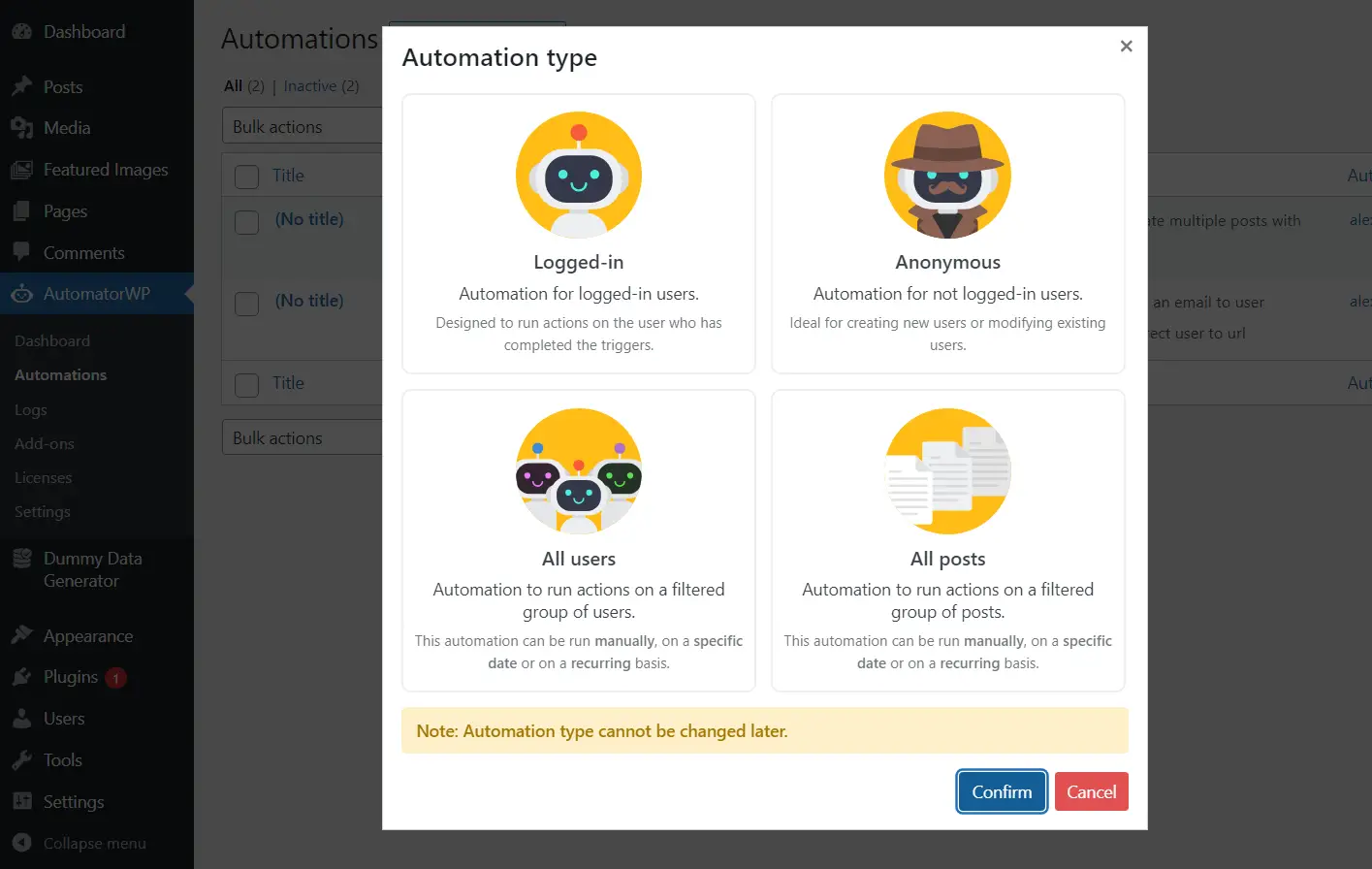Click the Posts pushpin icon
This screenshot has width=1372, height=869.
pos(21,87)
